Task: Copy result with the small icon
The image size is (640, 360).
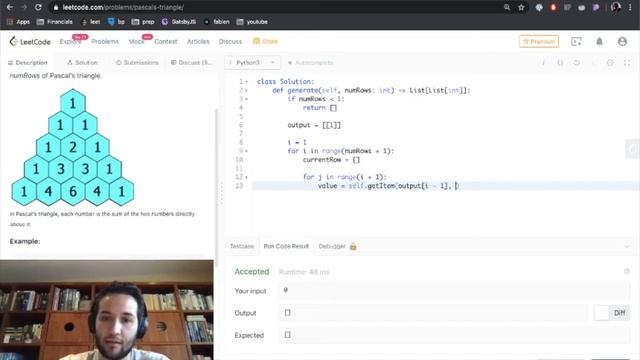Action: pos(627,271)
